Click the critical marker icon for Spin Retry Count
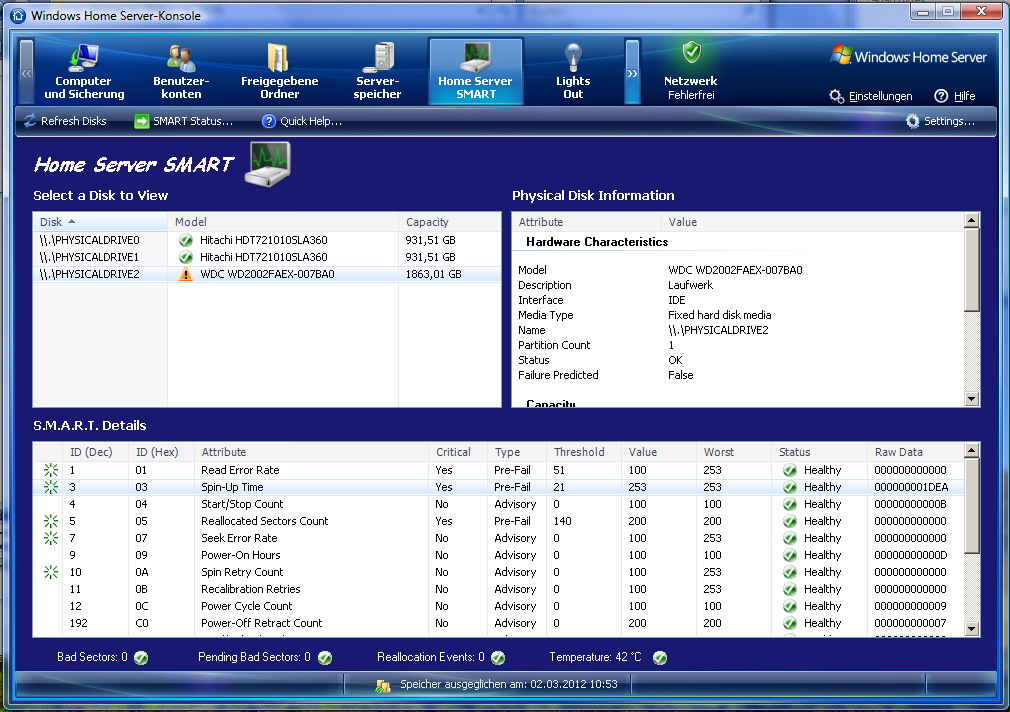Screen dimensions: 1010x712 51,572
